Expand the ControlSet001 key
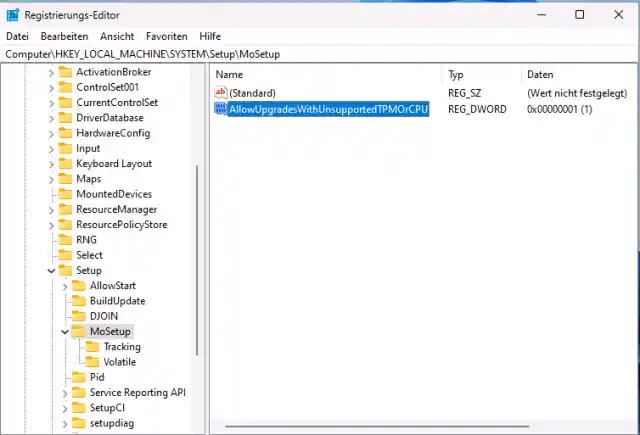The width and height of the screenshot is (640, 435). pyautogui.click(x=51, y=88)
